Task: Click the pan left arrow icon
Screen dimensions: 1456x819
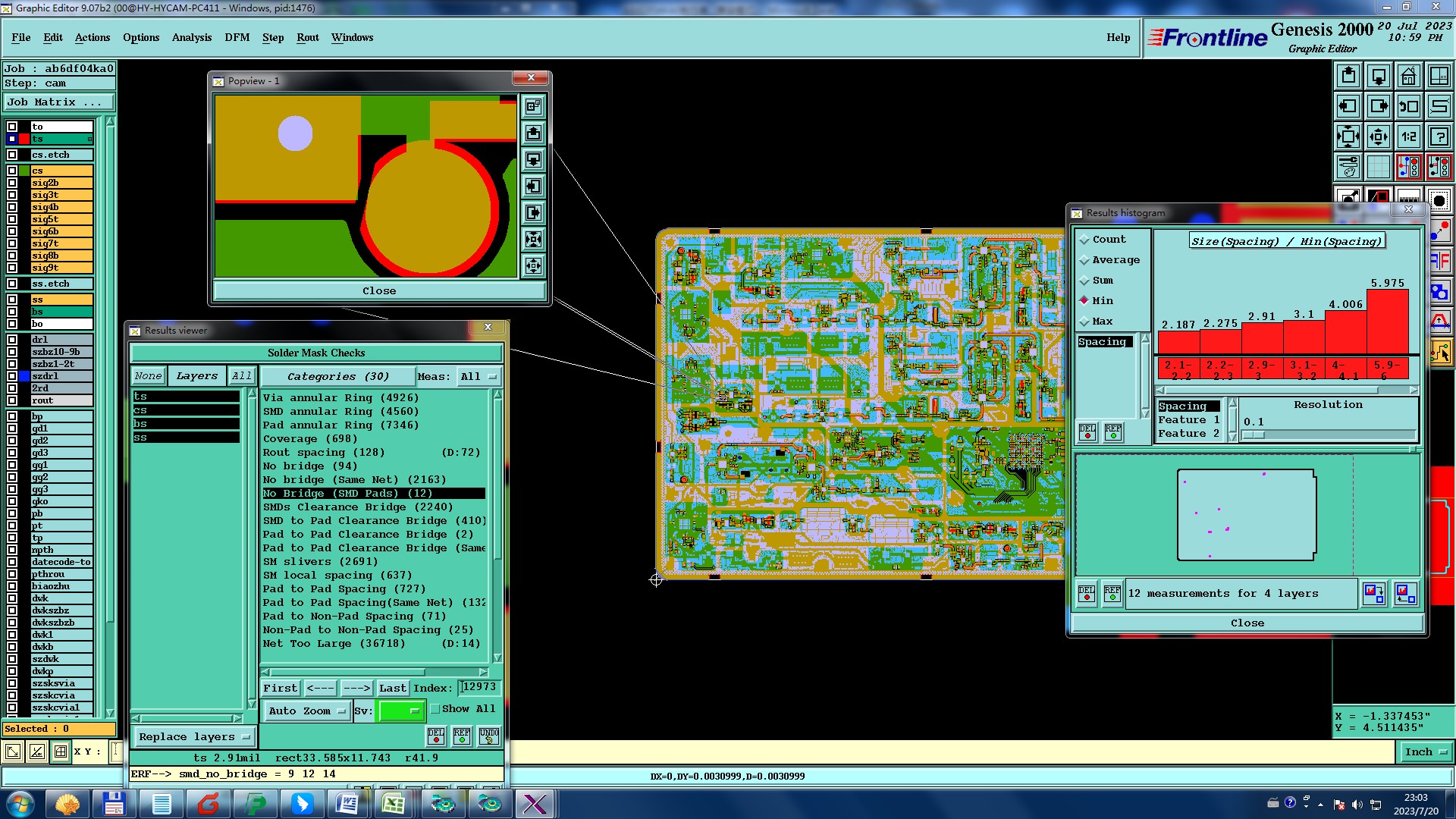Action: pos(1348,106)
